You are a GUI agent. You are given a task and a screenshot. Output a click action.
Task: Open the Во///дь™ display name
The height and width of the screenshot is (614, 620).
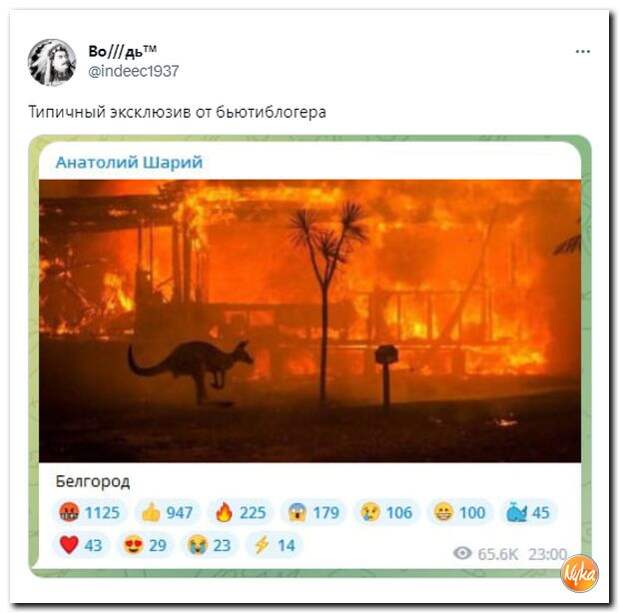point(122,51)
